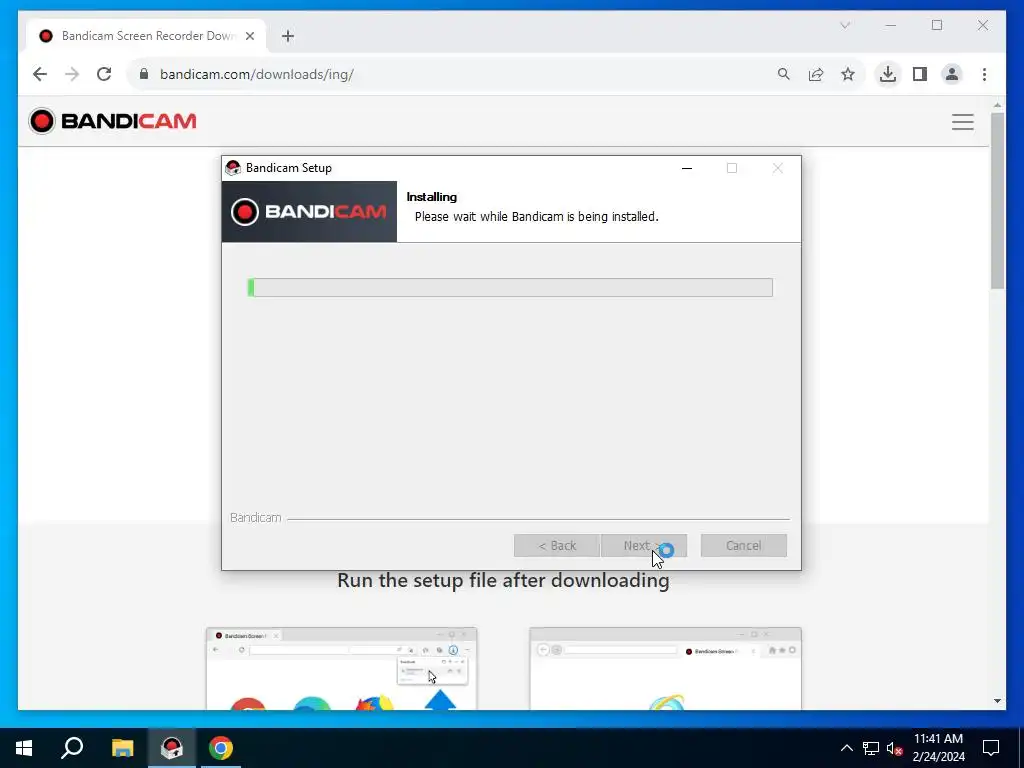The image size is (1024, 768).
Task: Click the Bandicam website logo
Action: pos(112,121)
